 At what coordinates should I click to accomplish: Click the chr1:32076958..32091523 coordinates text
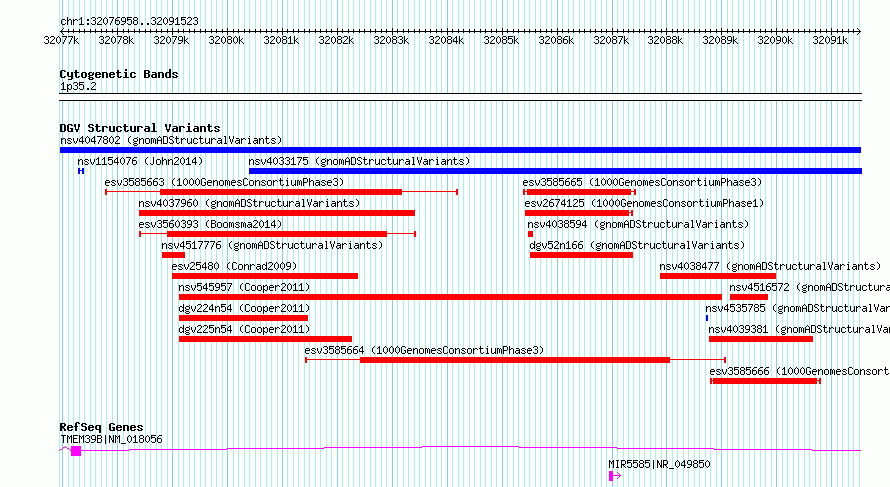[x=129, y=22]
